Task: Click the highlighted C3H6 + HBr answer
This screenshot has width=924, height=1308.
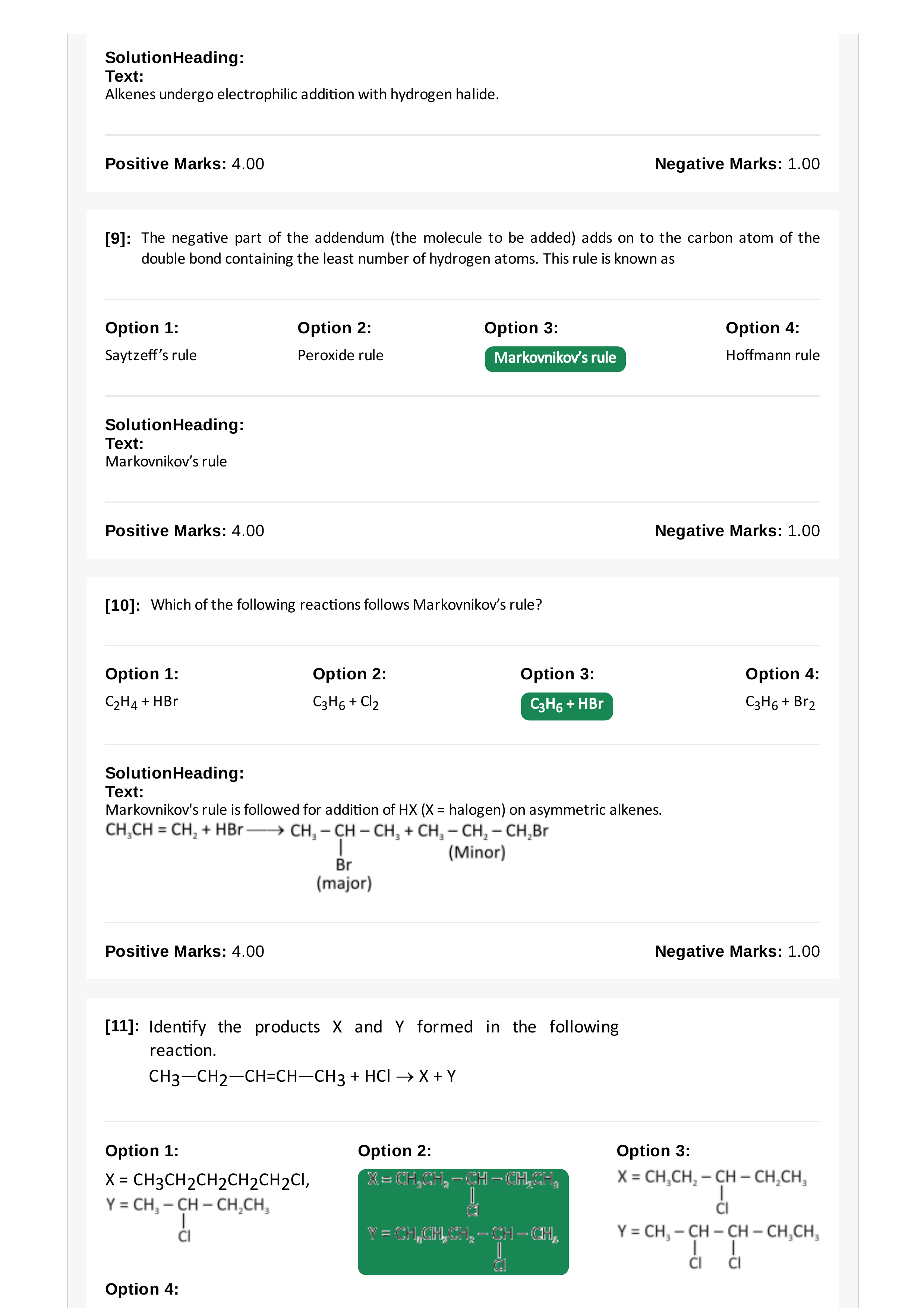Action: pos(567,706)
